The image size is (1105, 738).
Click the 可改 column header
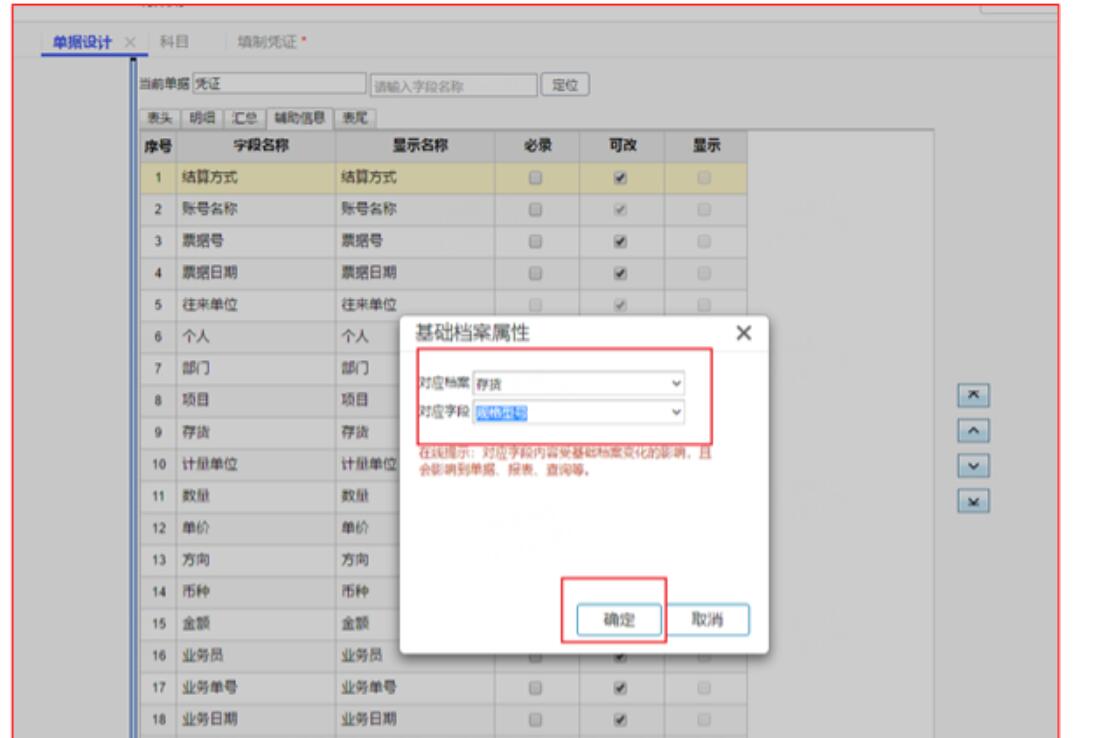tap(622, 146)
